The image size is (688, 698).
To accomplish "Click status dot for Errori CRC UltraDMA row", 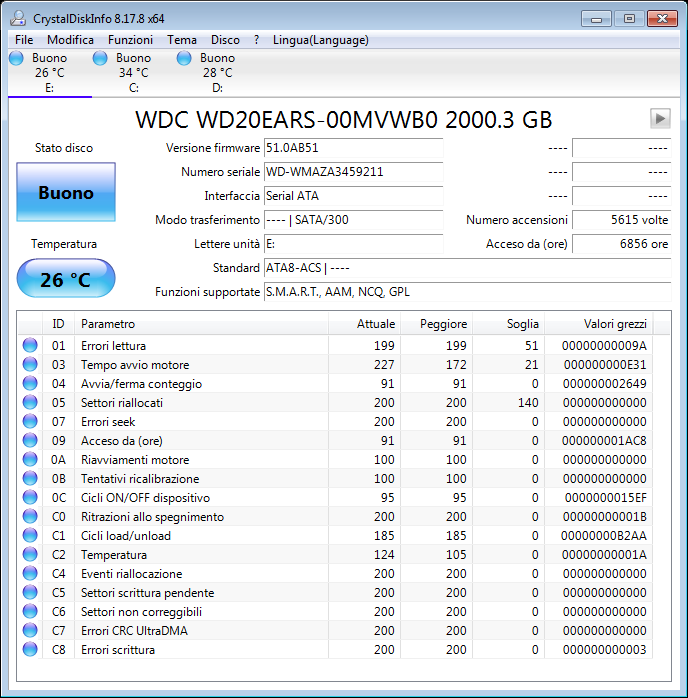I will tap(30, 630).
